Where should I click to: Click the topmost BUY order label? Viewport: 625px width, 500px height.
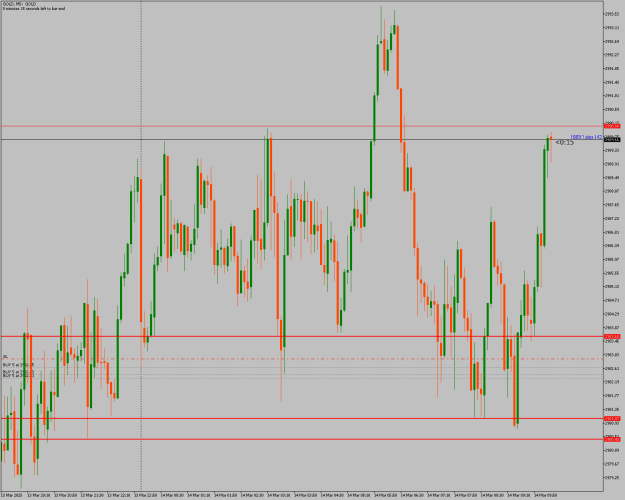point(18,365)
